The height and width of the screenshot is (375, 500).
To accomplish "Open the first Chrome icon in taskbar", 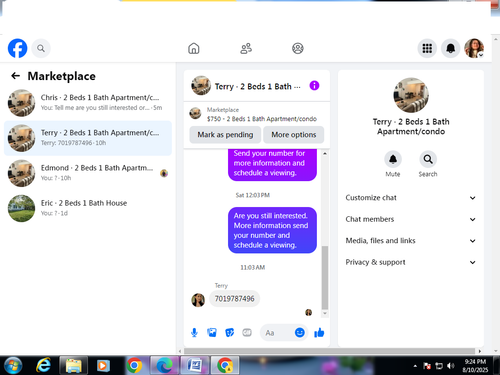I will pos(134,365).
